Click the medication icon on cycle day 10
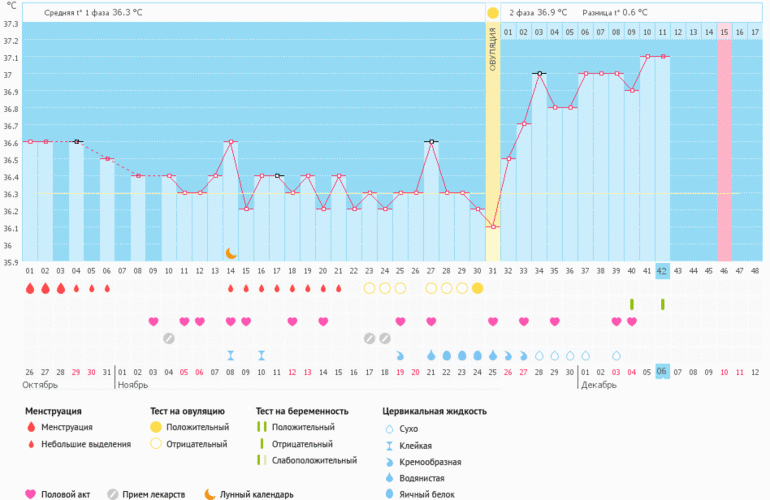 (169, 338)
